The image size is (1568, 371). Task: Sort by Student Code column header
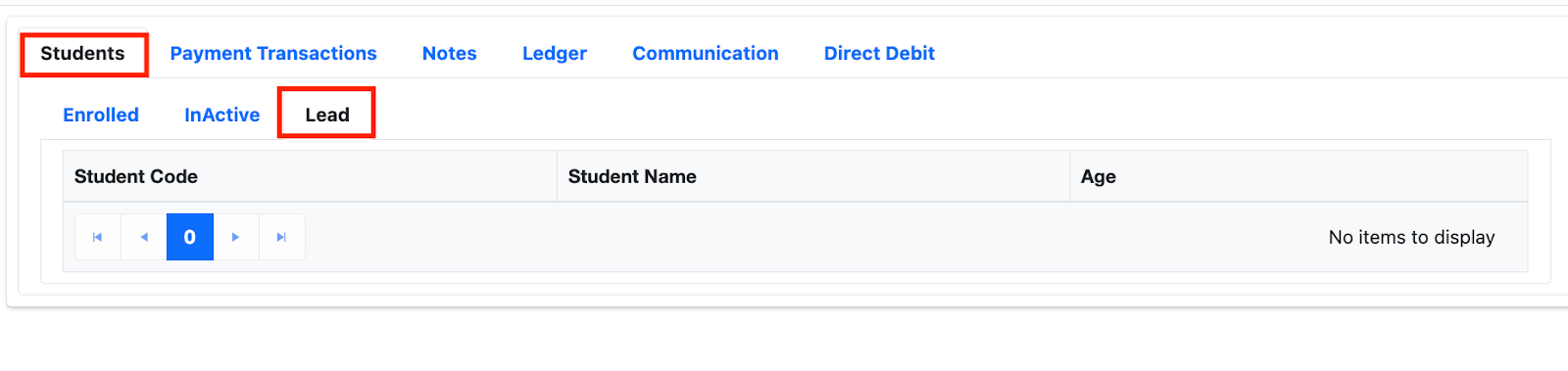click(310, 176)
